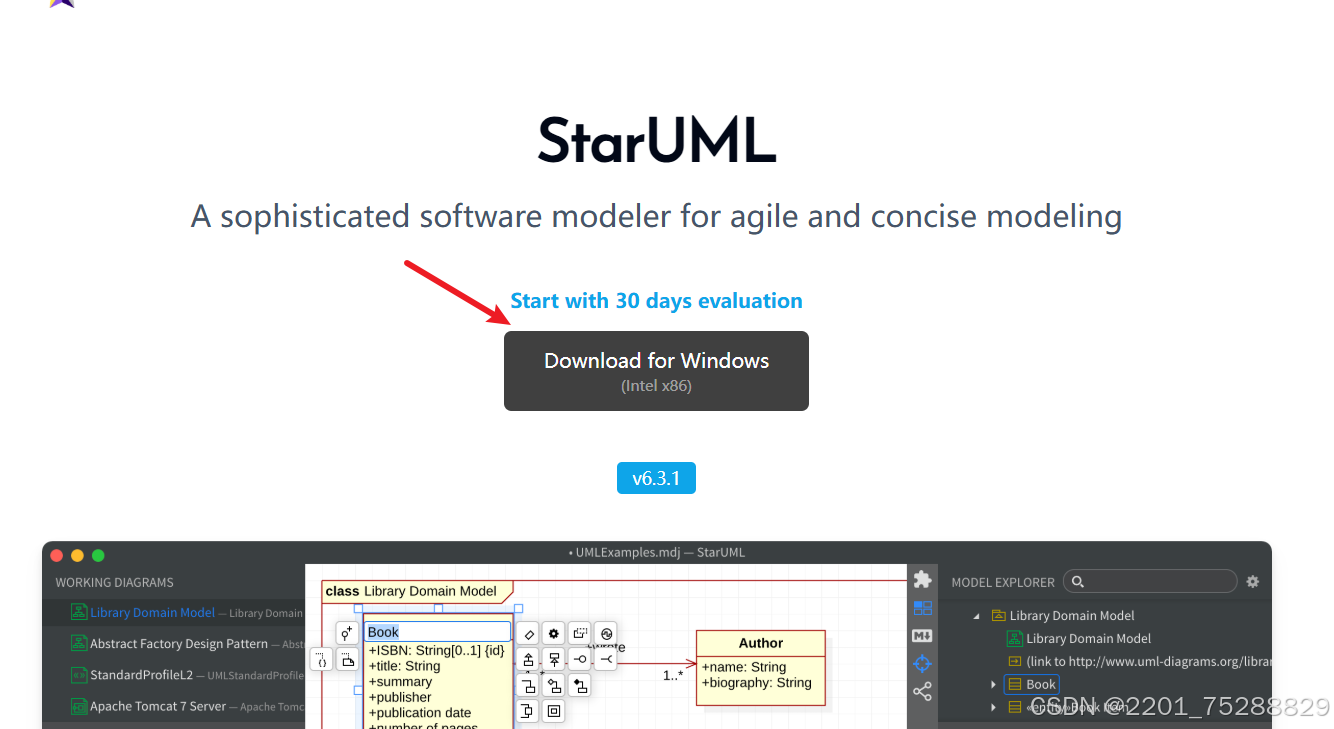The image size is (1334, 729).
Task: Click the v6.3.1 version badge
Action: (x=656, y=478)
